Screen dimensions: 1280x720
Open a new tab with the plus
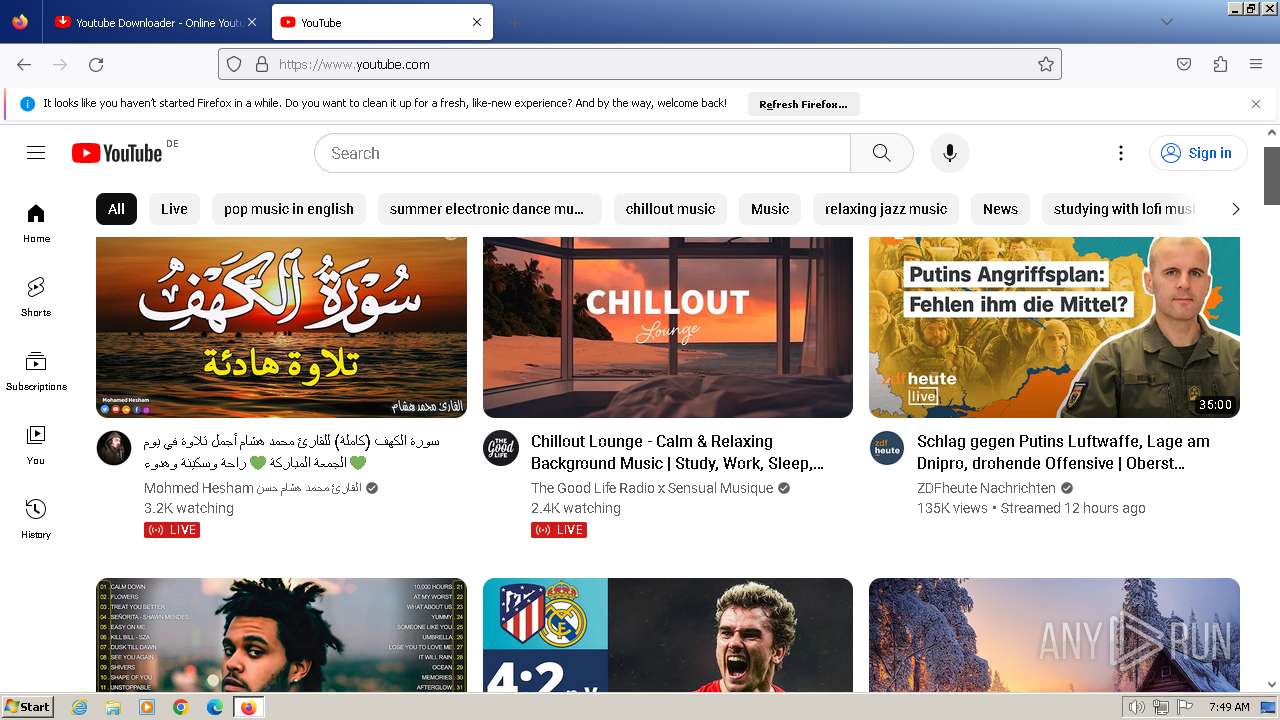(x=514, y=22)
